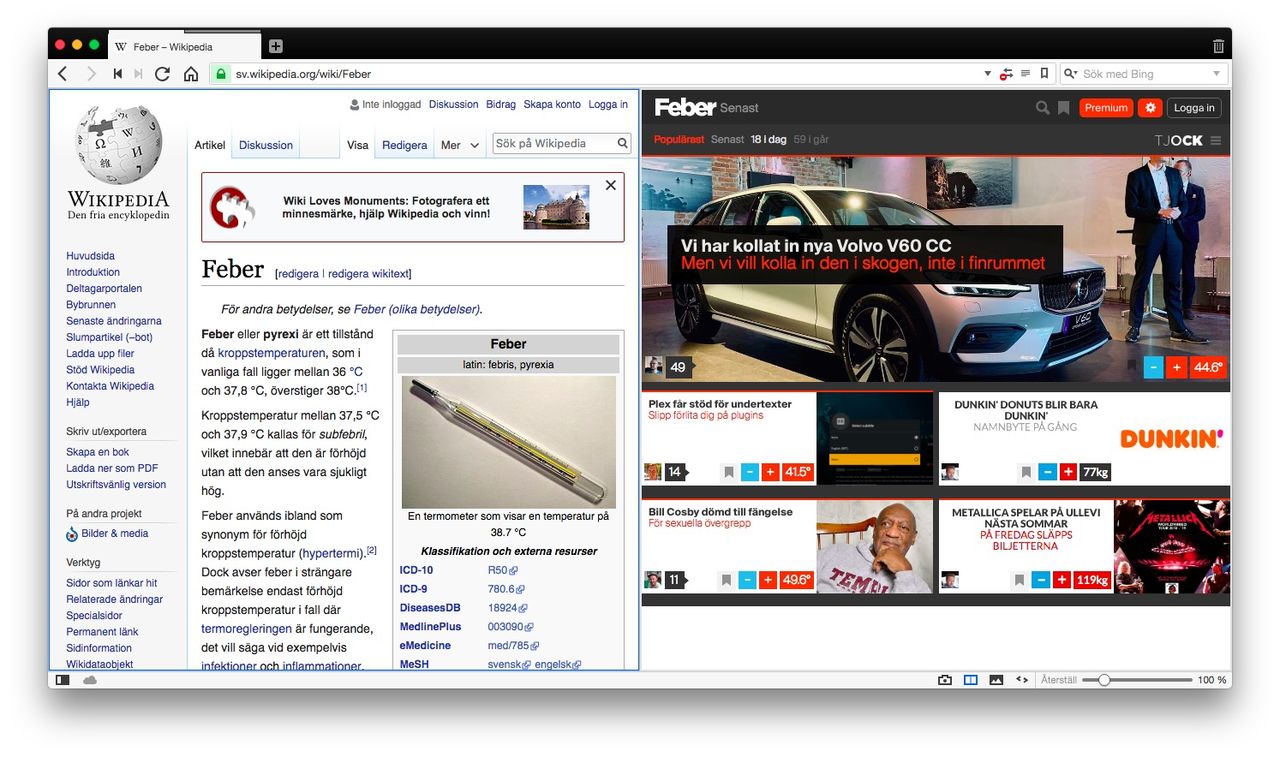Bookmark the Bill Cosby article

728,580
